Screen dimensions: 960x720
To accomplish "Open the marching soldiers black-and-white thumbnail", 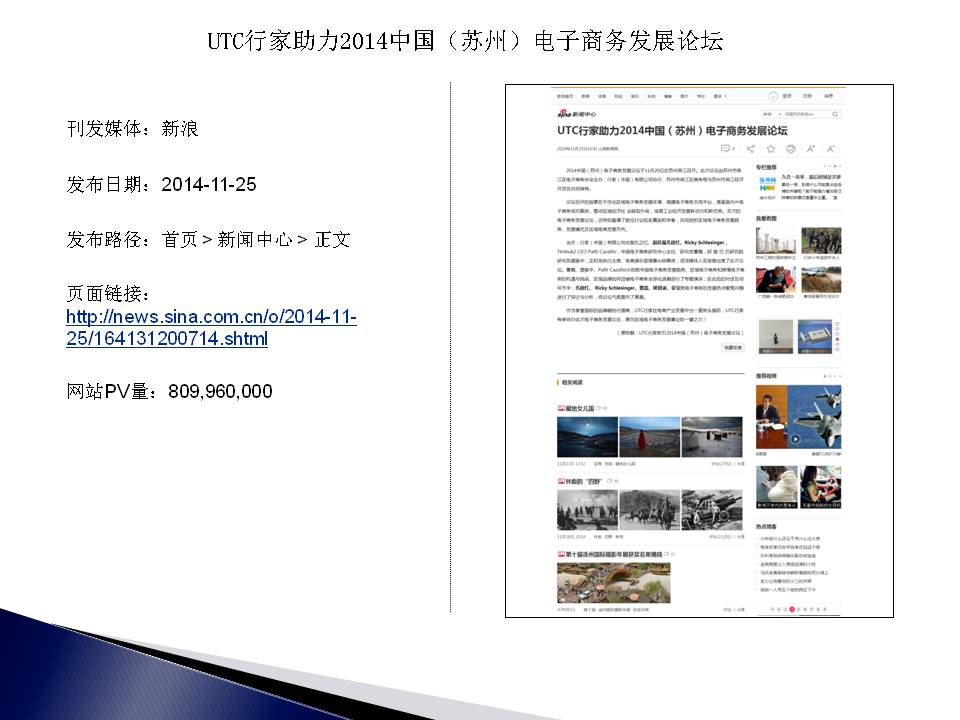I will coord(587,510).
